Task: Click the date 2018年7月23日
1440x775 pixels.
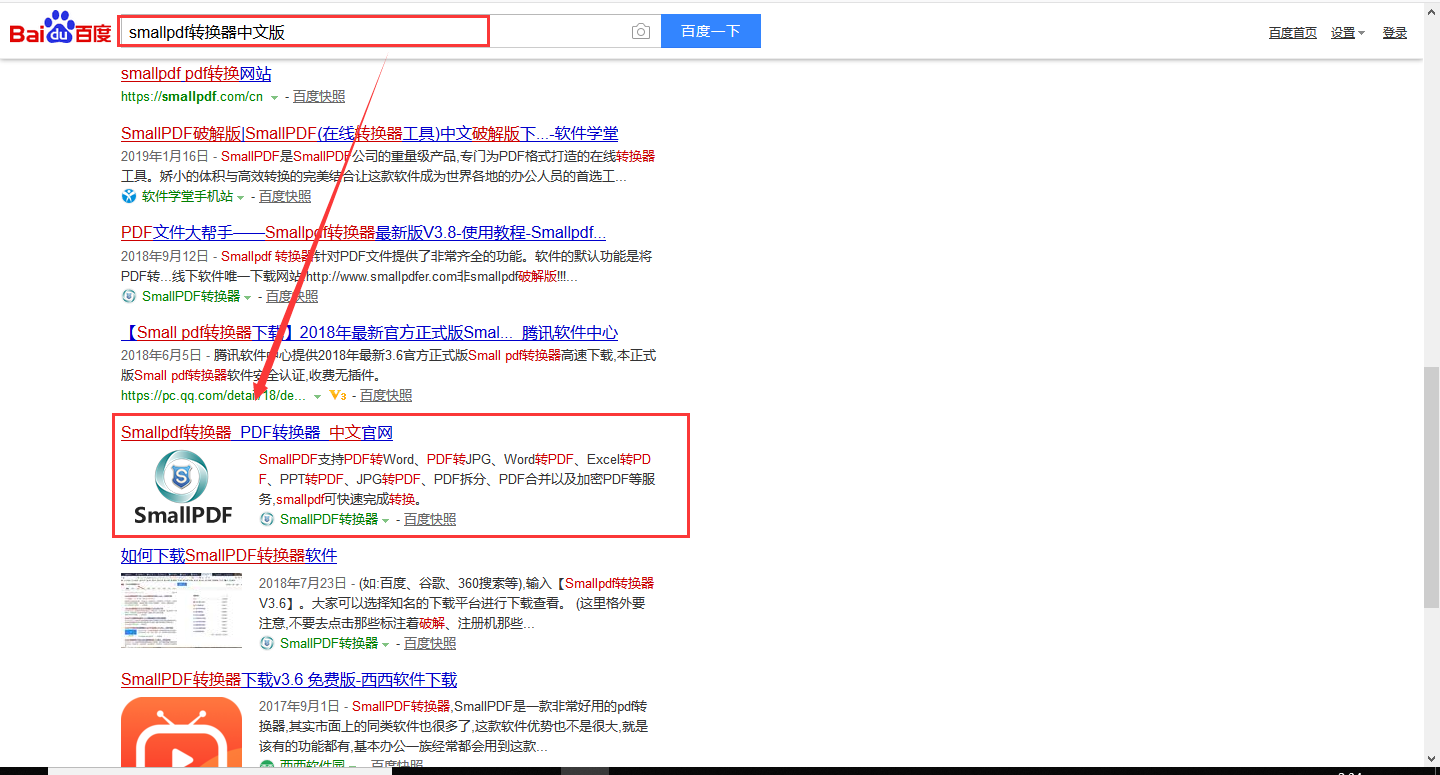Action: click(303, 583)
